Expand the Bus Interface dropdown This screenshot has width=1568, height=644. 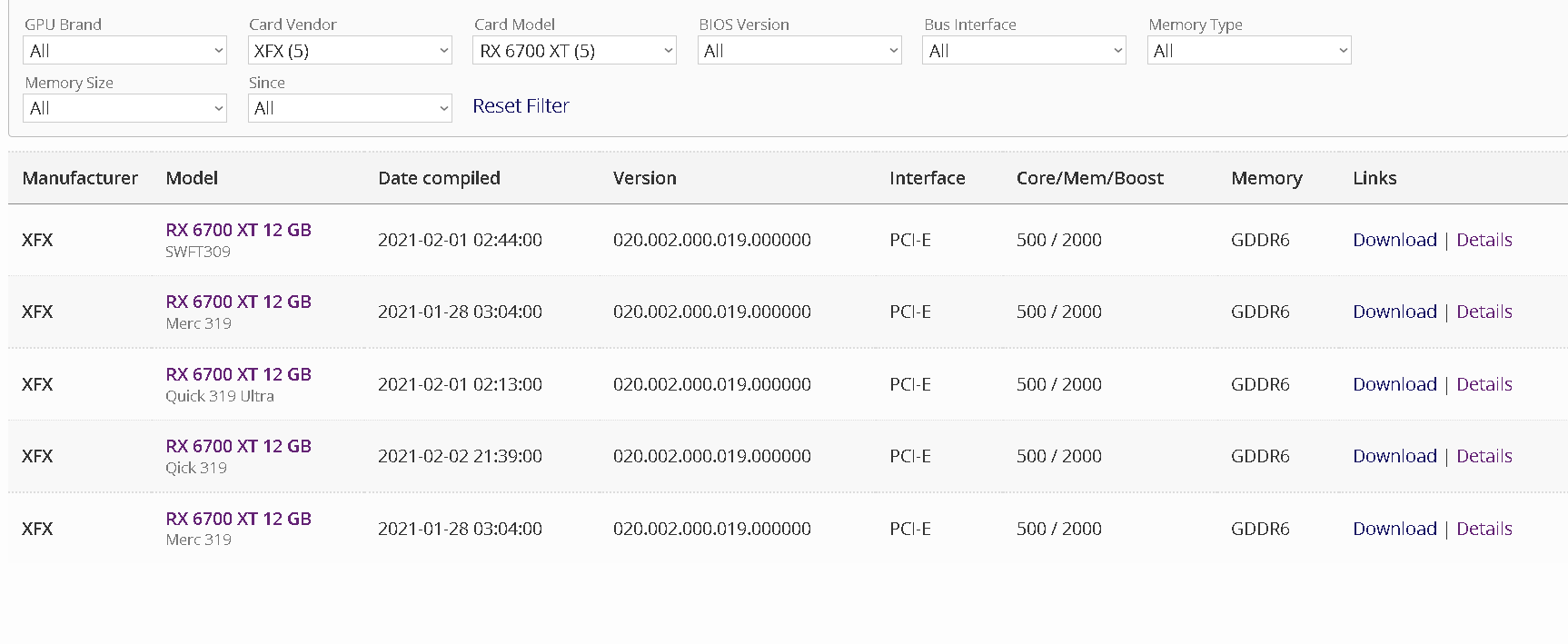[1024, 51]
